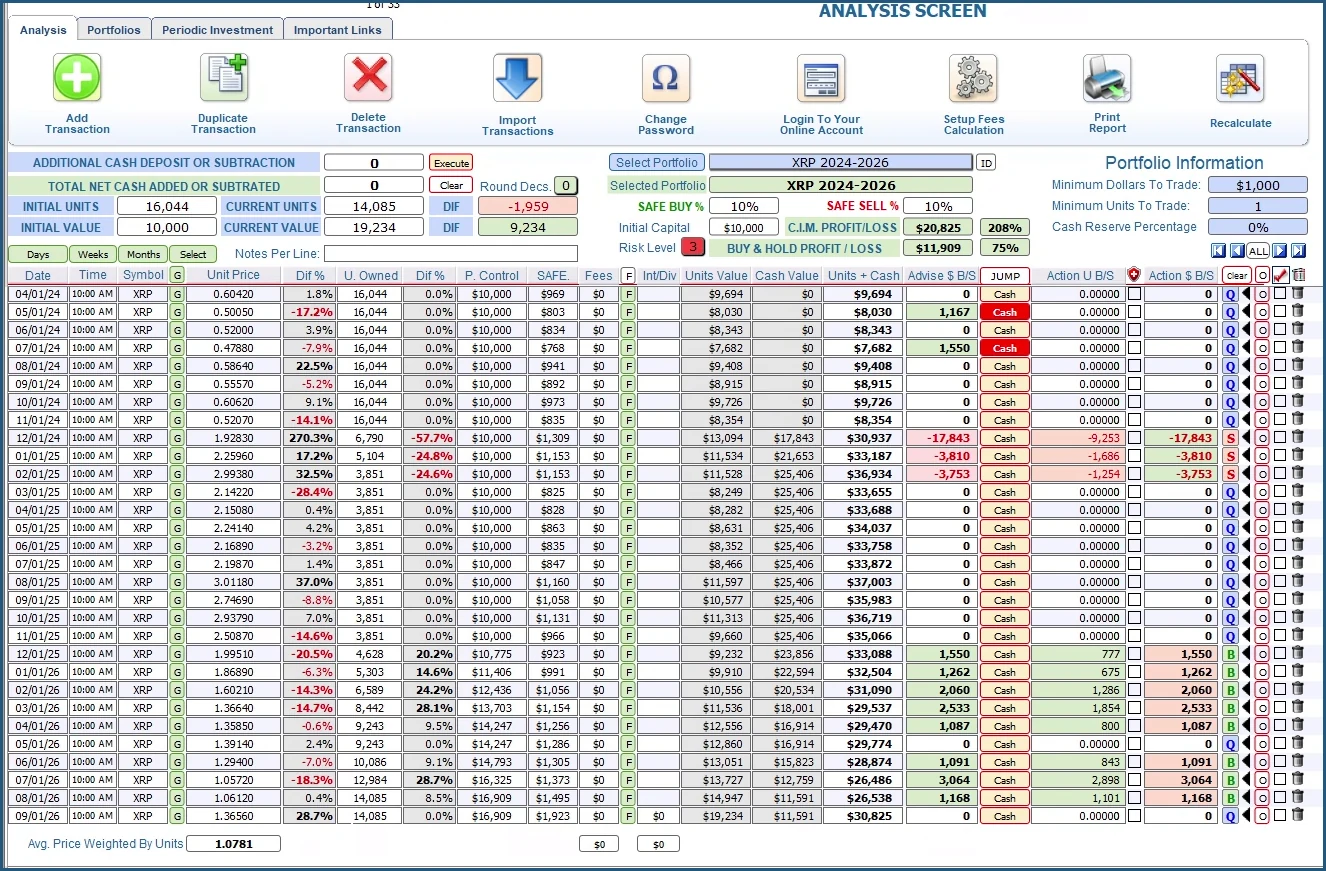The height and width of the screenshot is (871, 1326).
Task: Click the Recalculate icon
Action: tap(1240, 78)
